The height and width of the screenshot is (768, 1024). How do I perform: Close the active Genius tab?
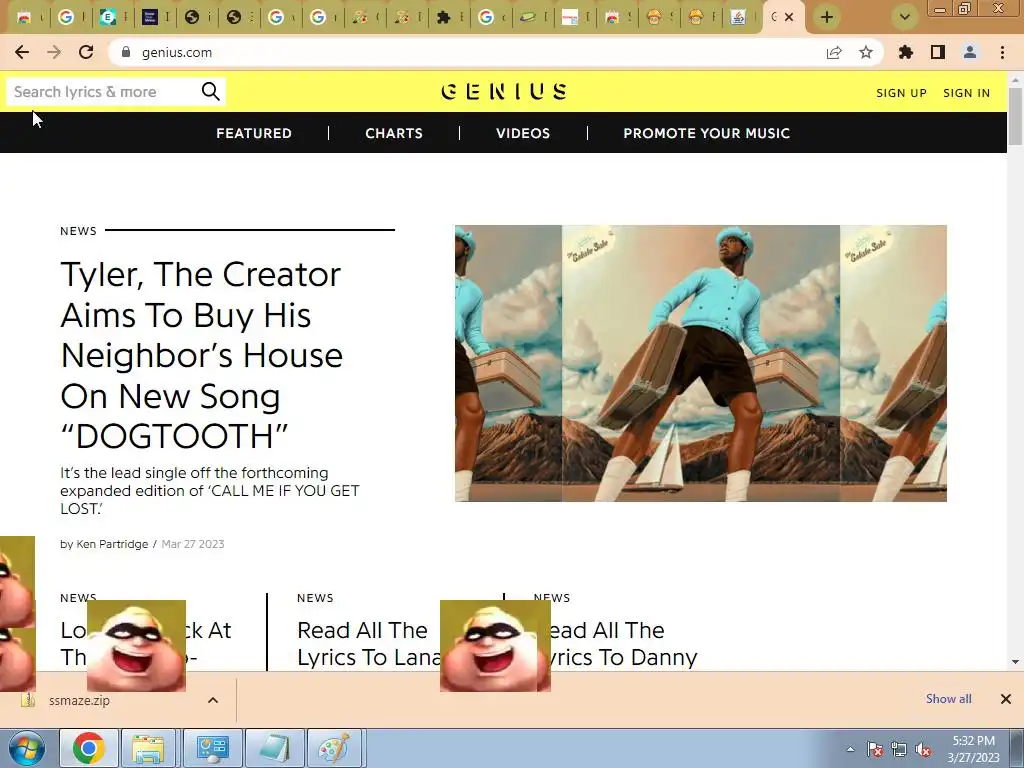click(x=789, y=17)
